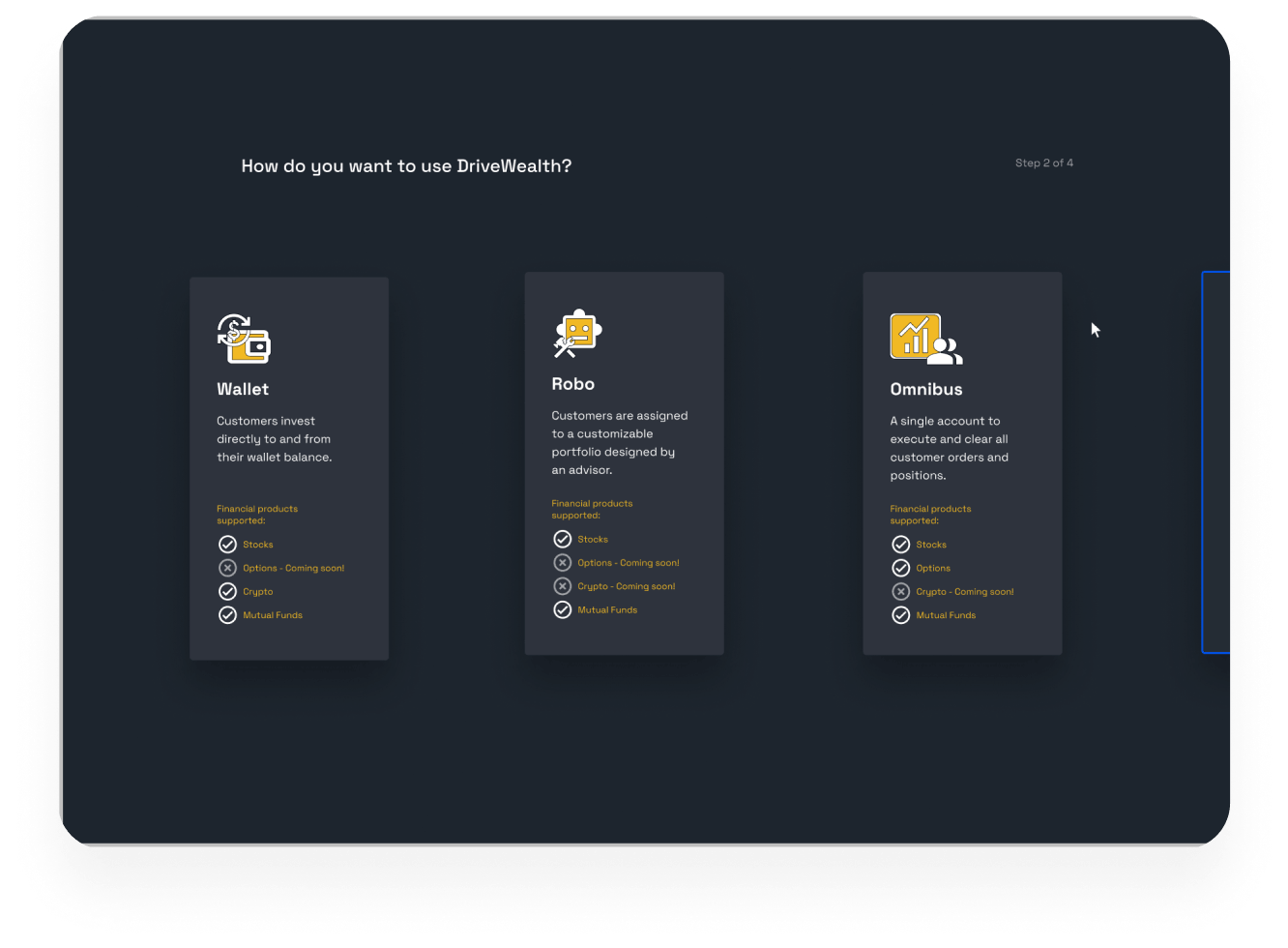This screenshot has height=948, width=1288.
Task: Click the Stocks checkmark in Wallet card
Action: click(227, 545)
